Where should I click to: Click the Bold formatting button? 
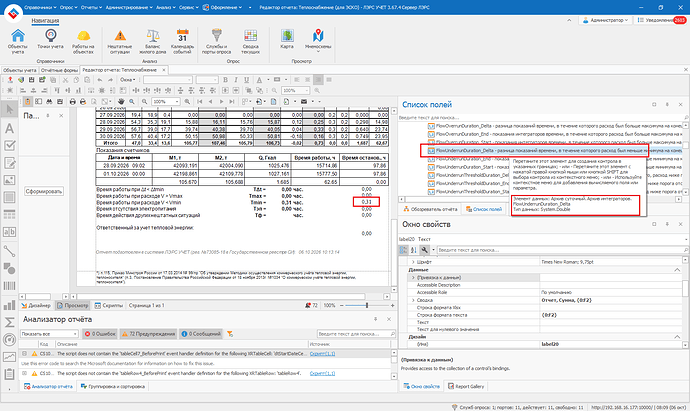[x=225, y=80]
